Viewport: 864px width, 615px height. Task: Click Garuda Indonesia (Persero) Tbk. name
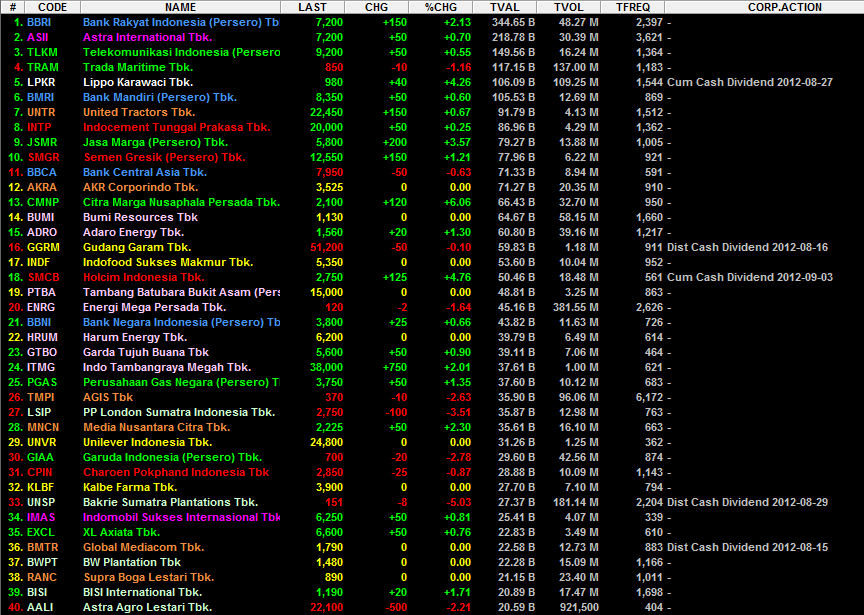pyautogui.click(x=172, y=457)
